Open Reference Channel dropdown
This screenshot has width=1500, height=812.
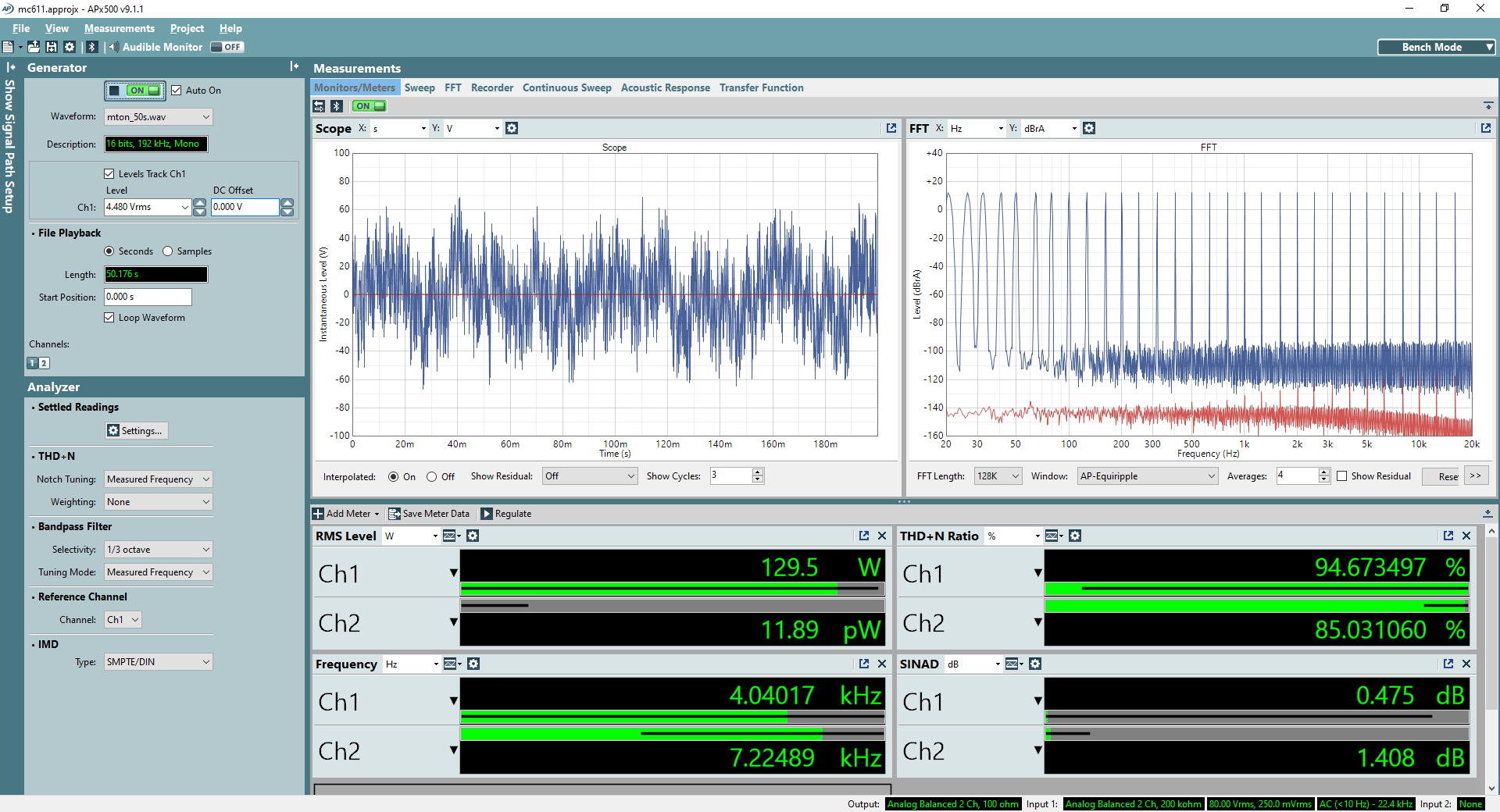point(123,620)
